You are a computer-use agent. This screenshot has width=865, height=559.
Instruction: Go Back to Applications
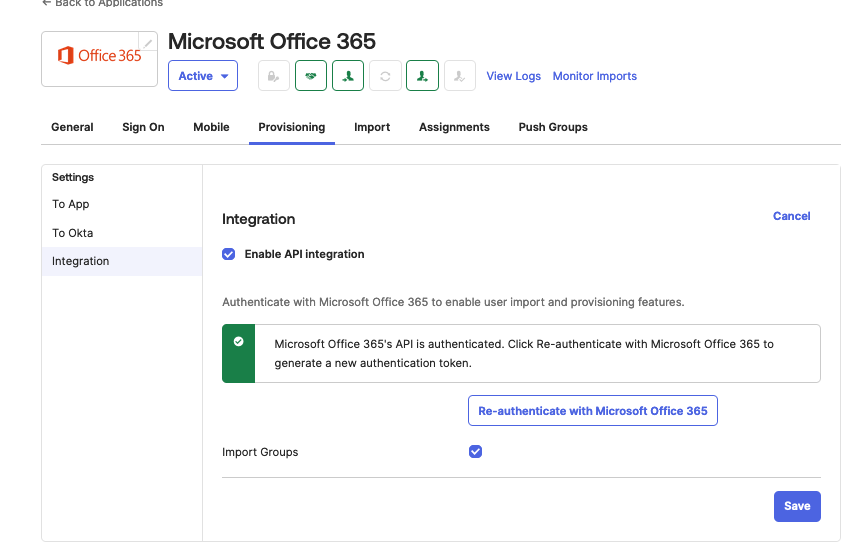tap(103, 3)
